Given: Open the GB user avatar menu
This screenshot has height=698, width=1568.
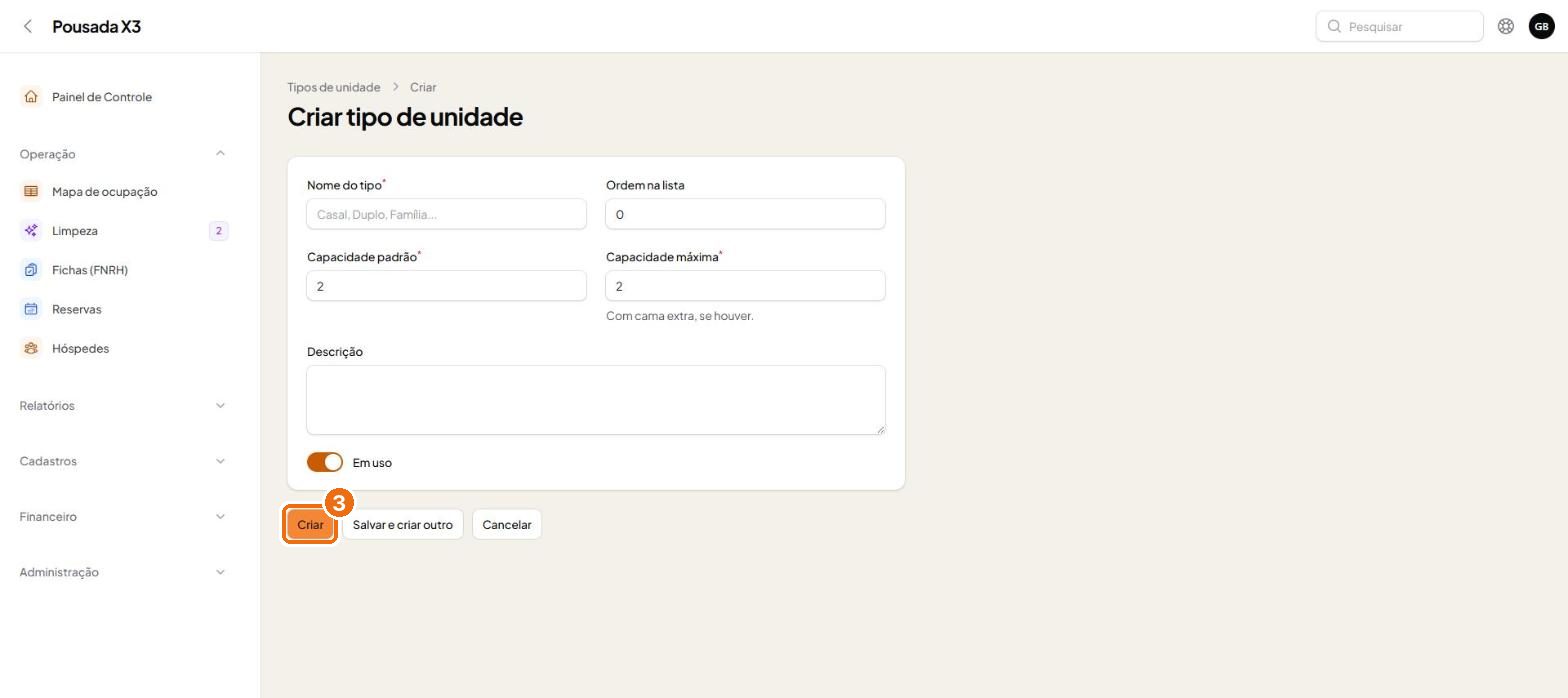Looking at the screenshot, I should pos(1542,26).
